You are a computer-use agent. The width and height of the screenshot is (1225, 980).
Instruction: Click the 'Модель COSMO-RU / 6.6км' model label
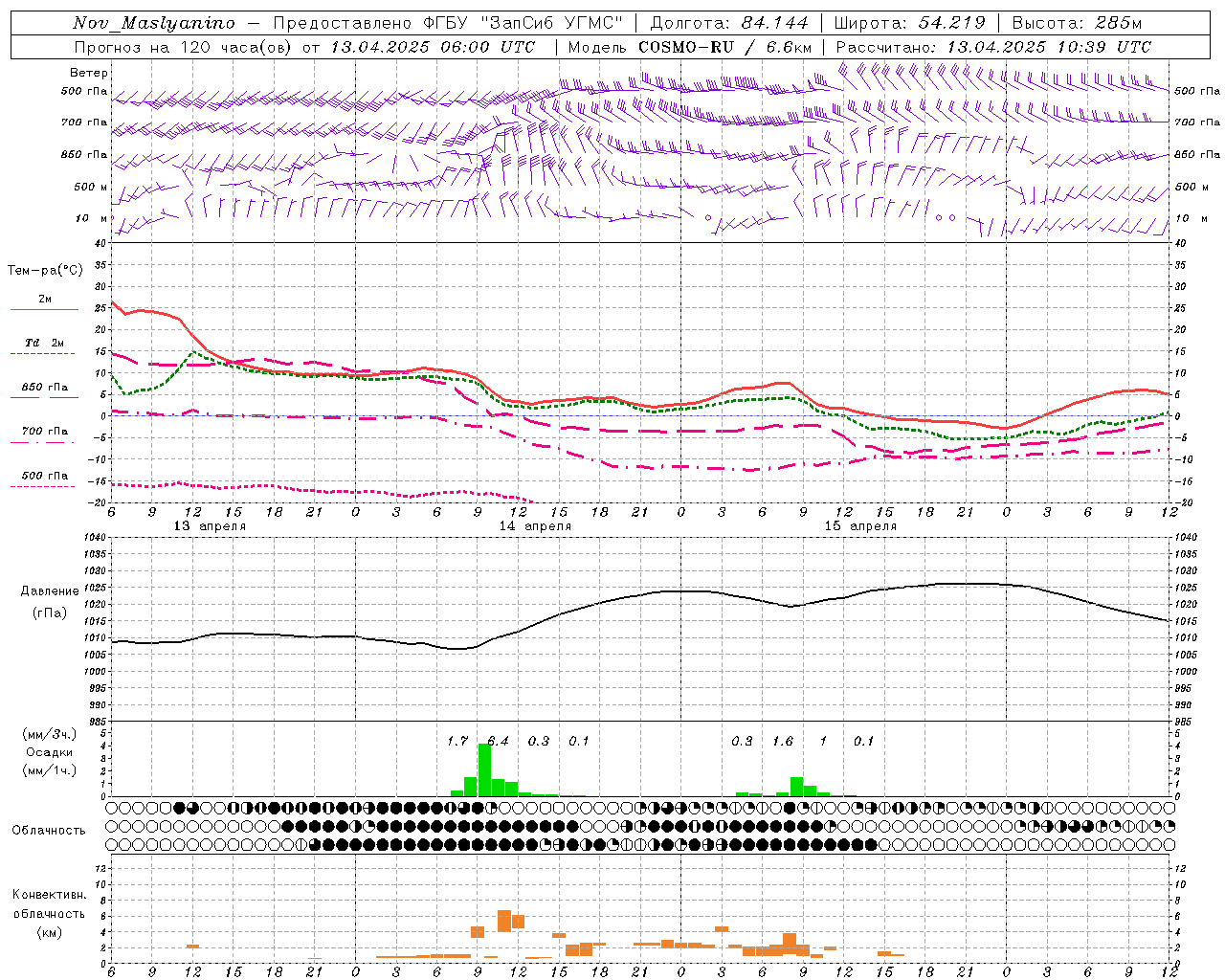(690, 47)
